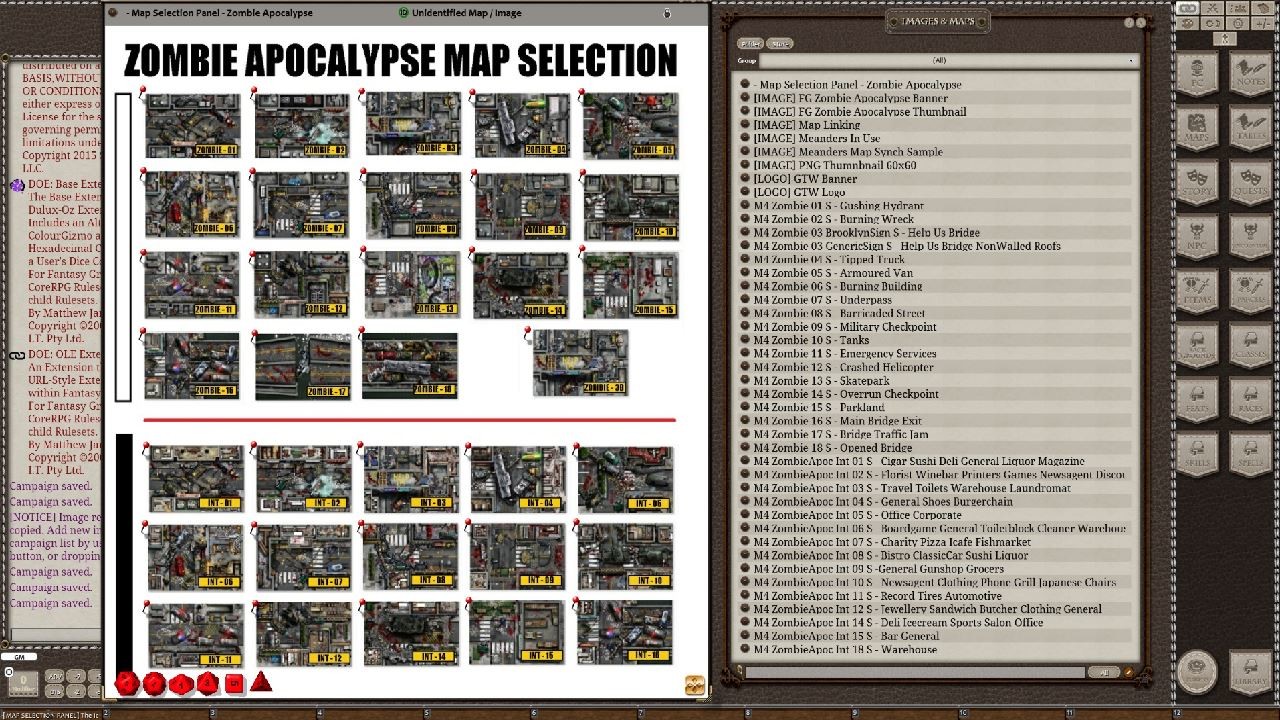Open the NPC sidebar button
Image resolution: width=1280 pixels, height=720 pixels.
click(1197, 235)
